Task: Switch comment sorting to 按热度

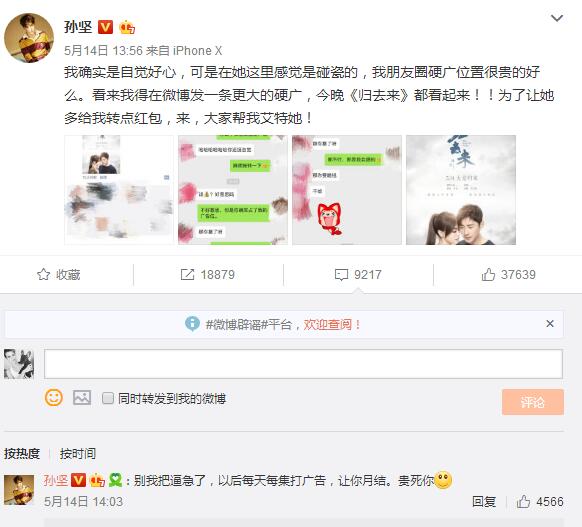Action: [22, 454]
